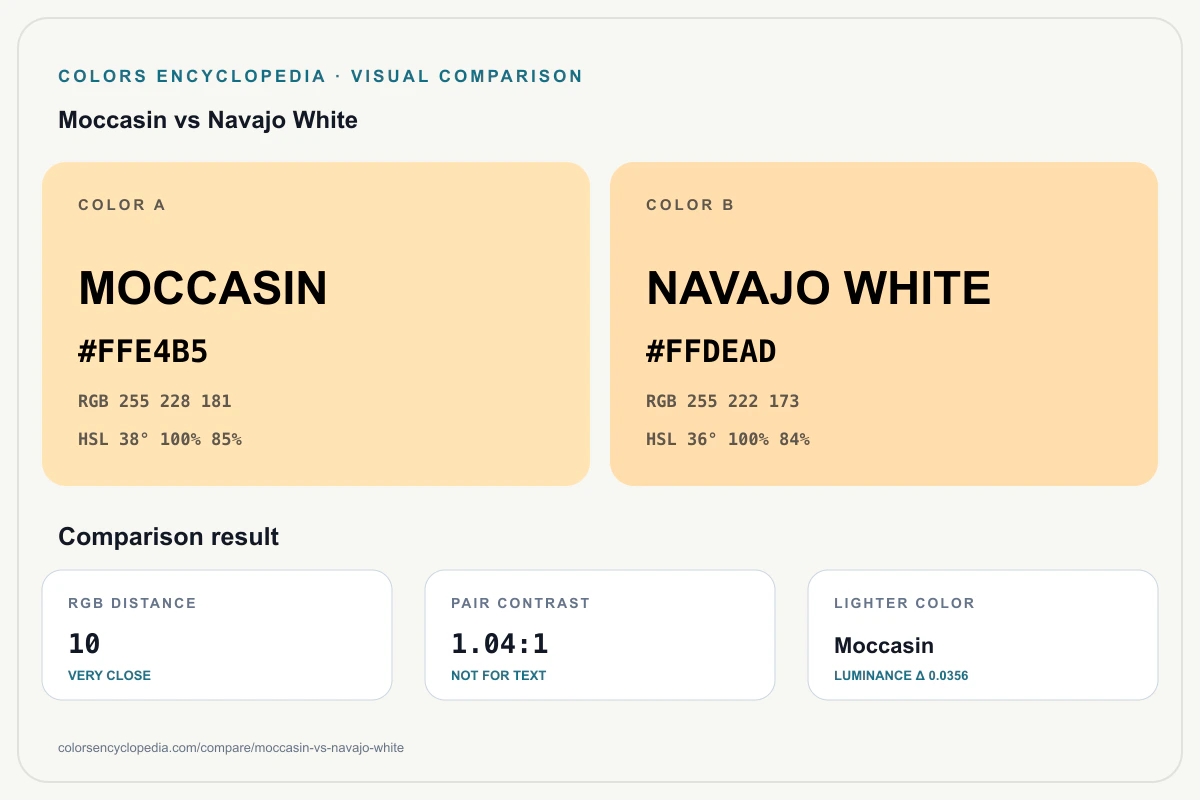Click the Moccasin vs Navajo White title
The width and height of the screenshot is (1200, 800).
point(208,120)
